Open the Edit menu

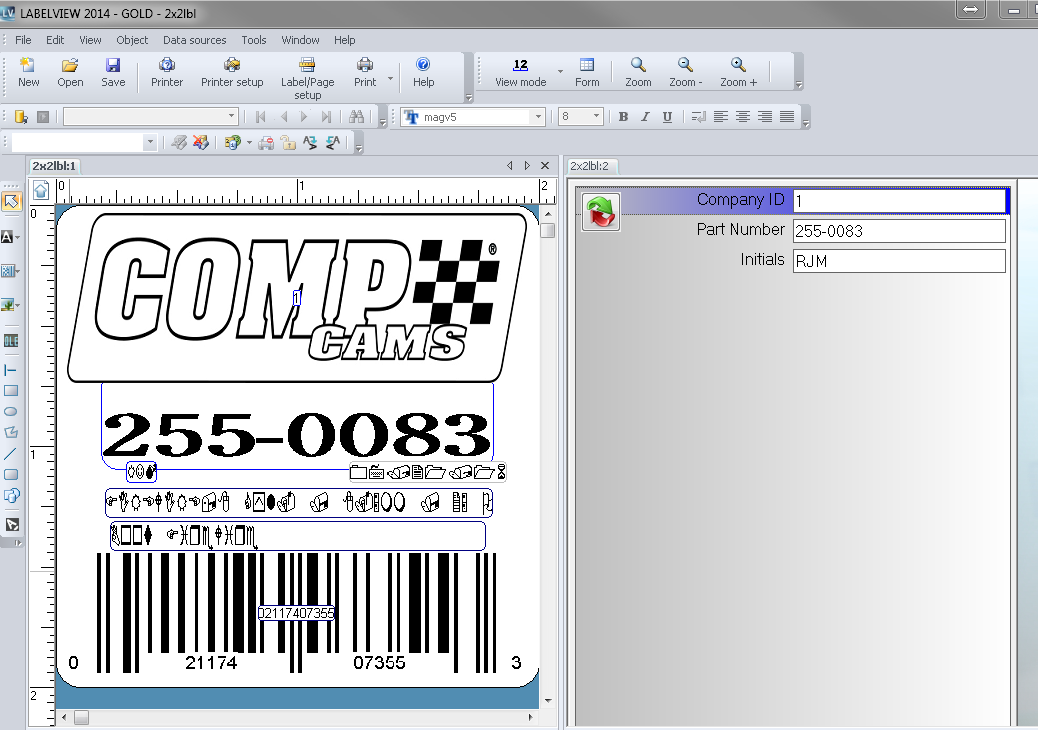tap(55, 40)
